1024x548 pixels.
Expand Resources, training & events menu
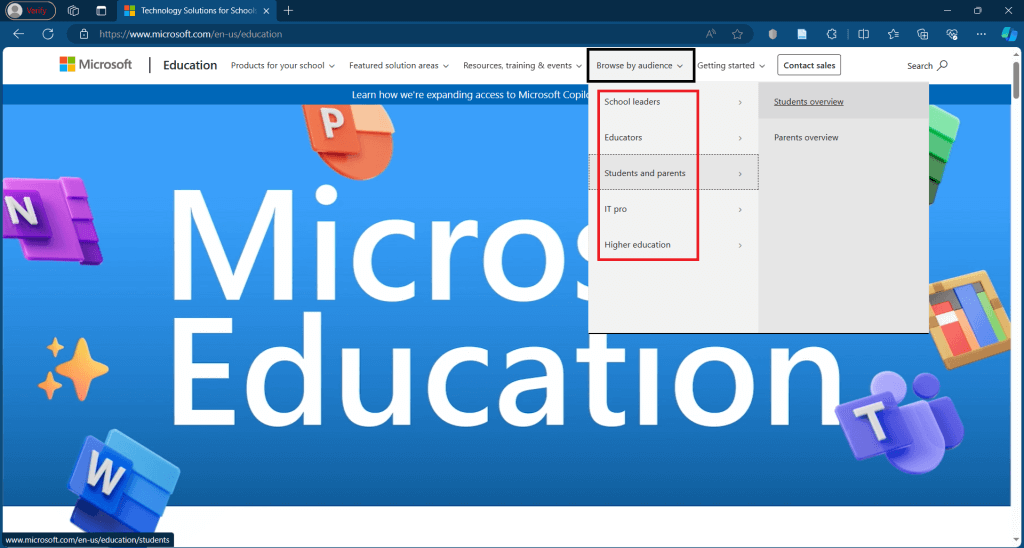[x=522, y=65]
